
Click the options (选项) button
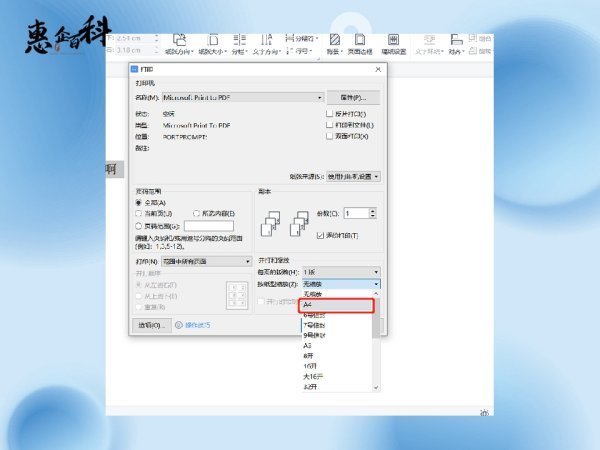click(150, 324)
